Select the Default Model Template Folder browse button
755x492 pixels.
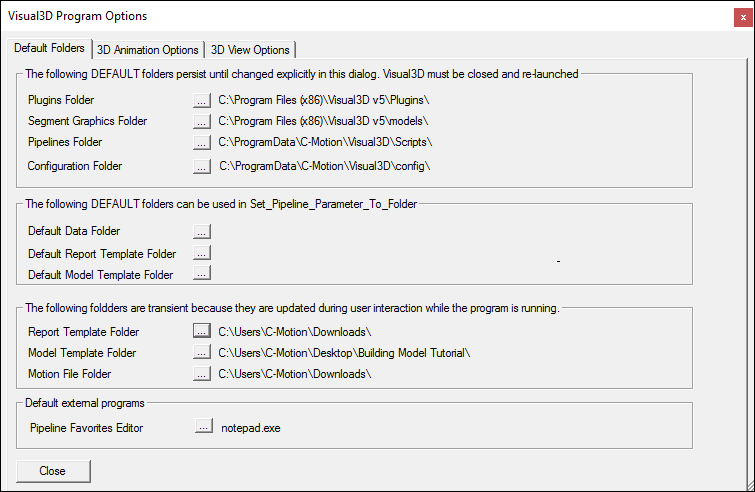[x=202, y=273]
